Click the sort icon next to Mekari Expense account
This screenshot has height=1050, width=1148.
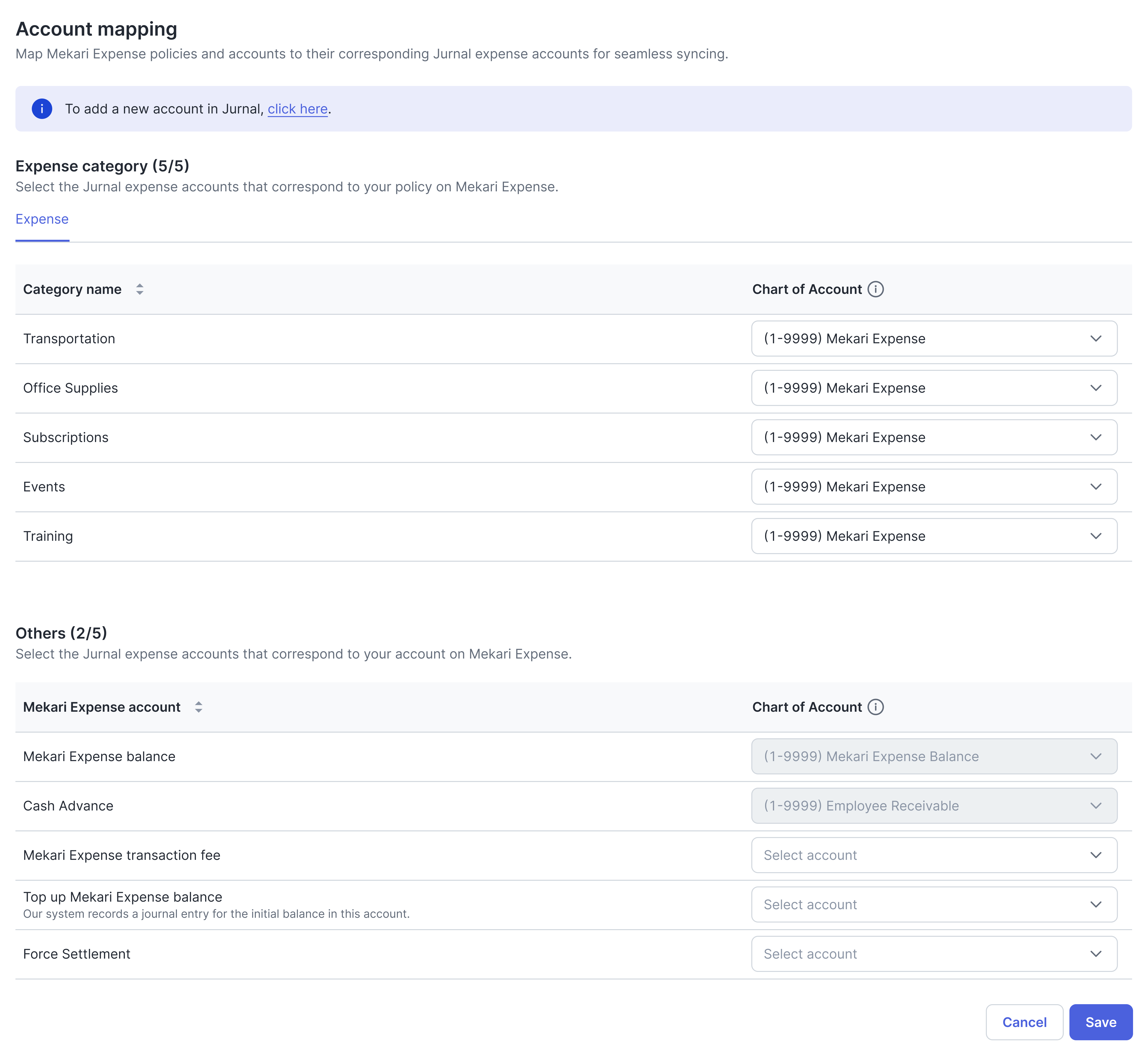coord(199,707)
